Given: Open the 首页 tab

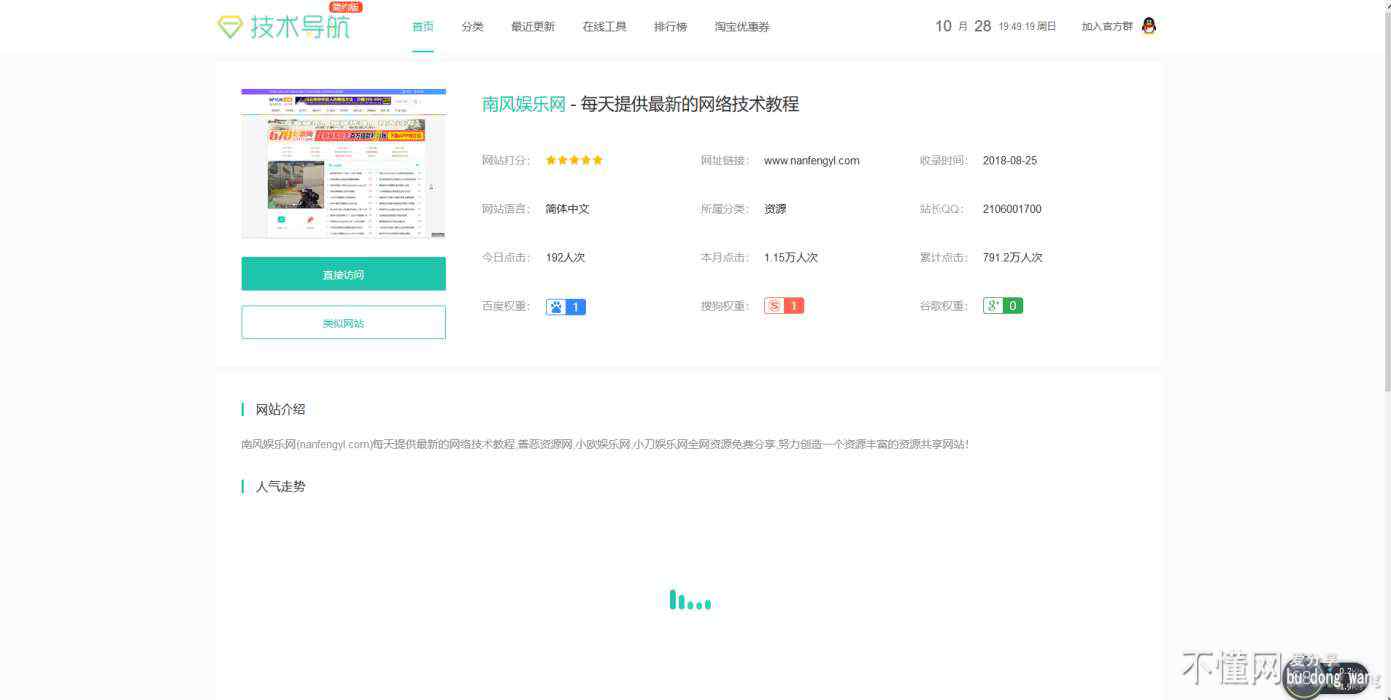Looking at the screenshot, I should pos(423,27).
